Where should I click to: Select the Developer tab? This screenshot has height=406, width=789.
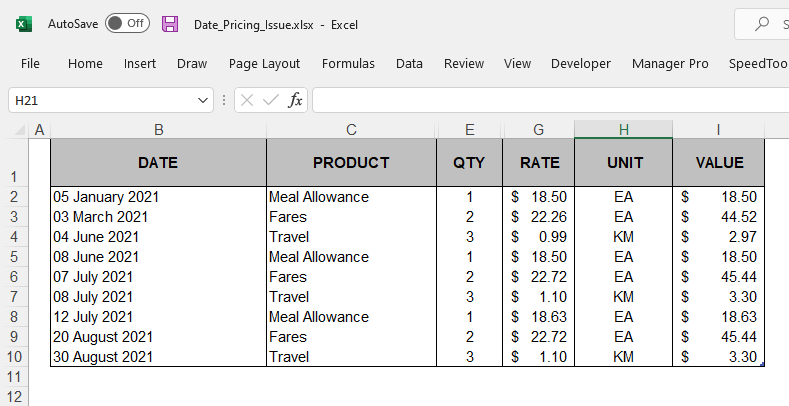(x=580, y=63)
